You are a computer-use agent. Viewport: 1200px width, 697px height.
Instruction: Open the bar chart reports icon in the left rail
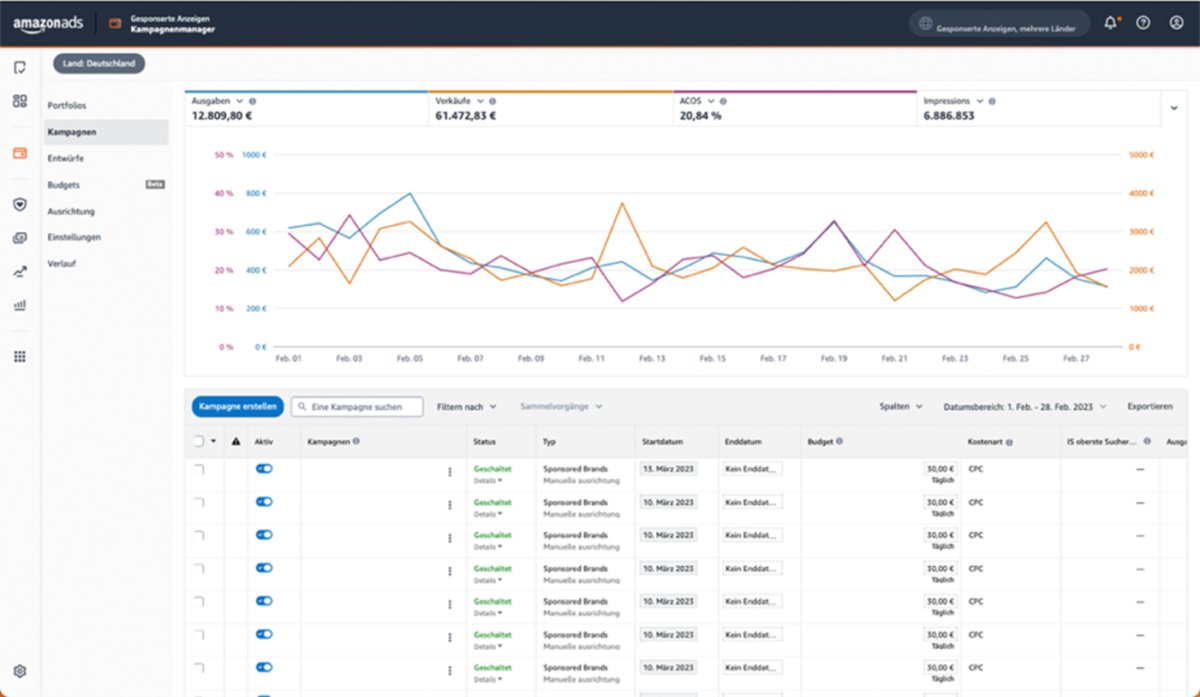click(19, 305)
